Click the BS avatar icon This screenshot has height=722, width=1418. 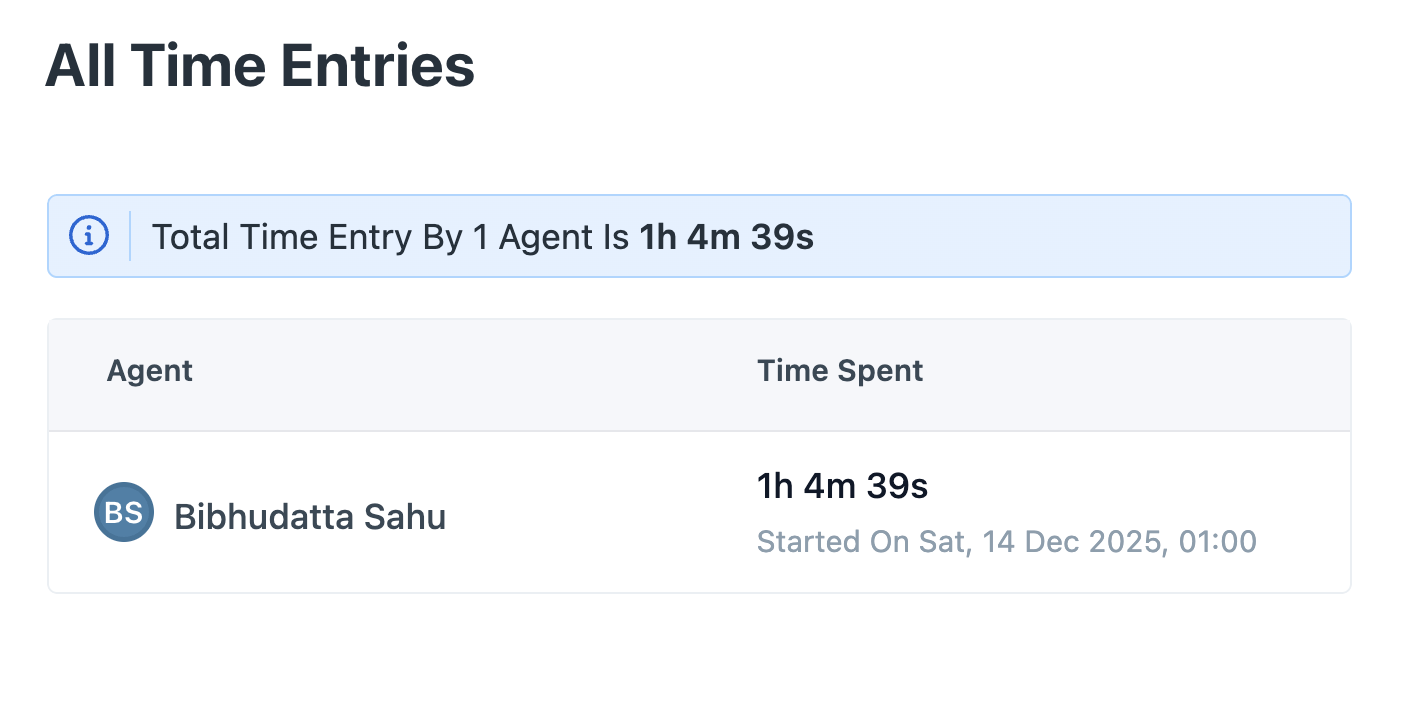click(x=124, y=512)
